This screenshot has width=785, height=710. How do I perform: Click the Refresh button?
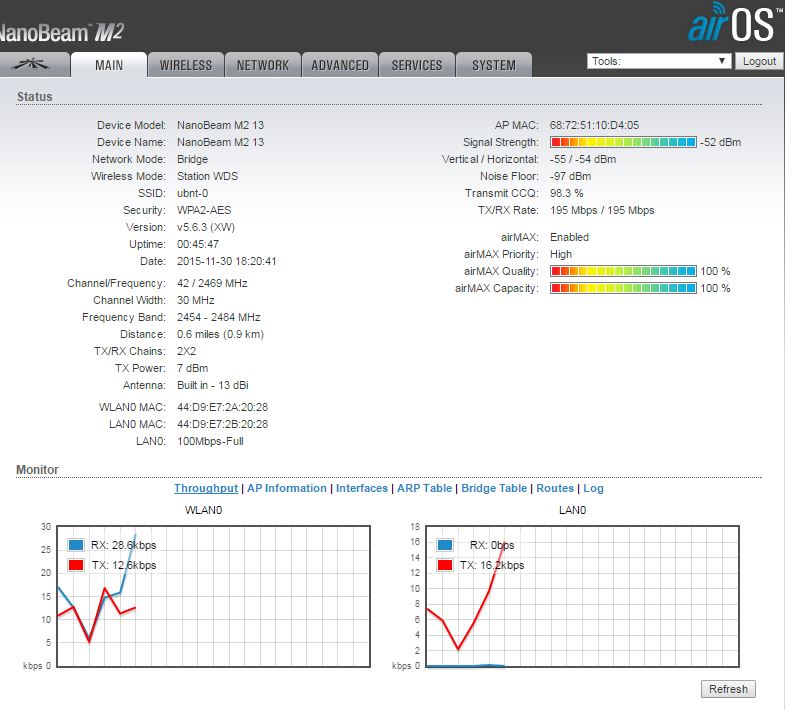[x=728, y=689]
